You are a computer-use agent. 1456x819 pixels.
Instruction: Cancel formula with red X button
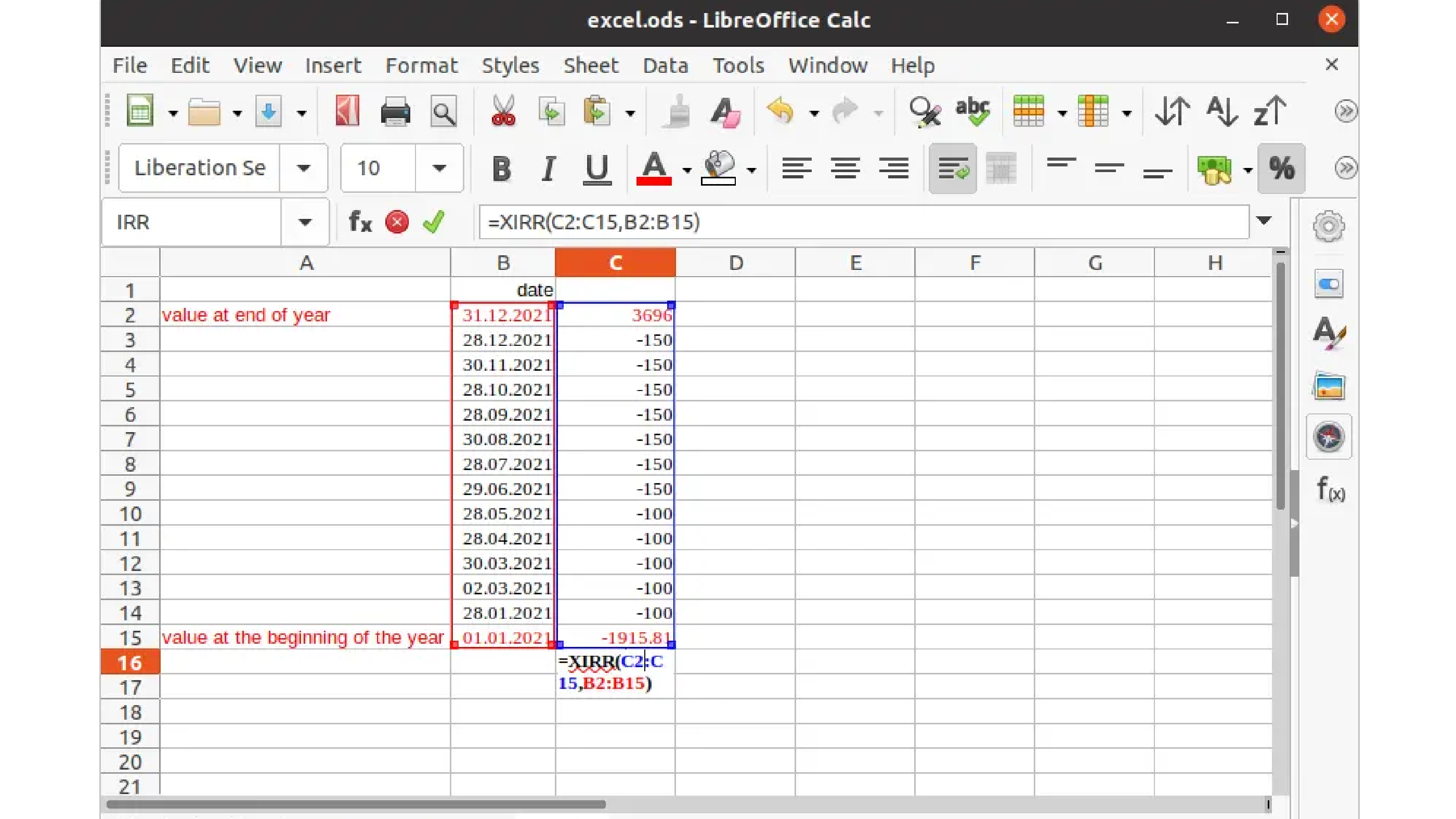pos(397,222)
